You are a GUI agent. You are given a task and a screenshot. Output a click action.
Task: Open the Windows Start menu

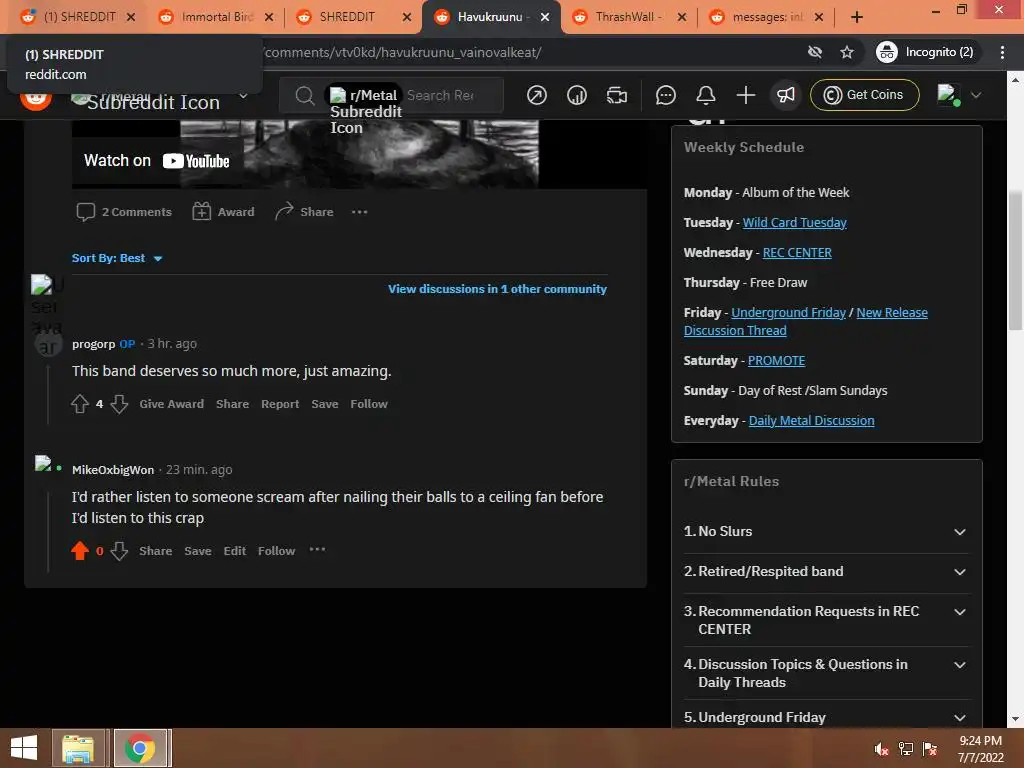[x=24, y=748]
